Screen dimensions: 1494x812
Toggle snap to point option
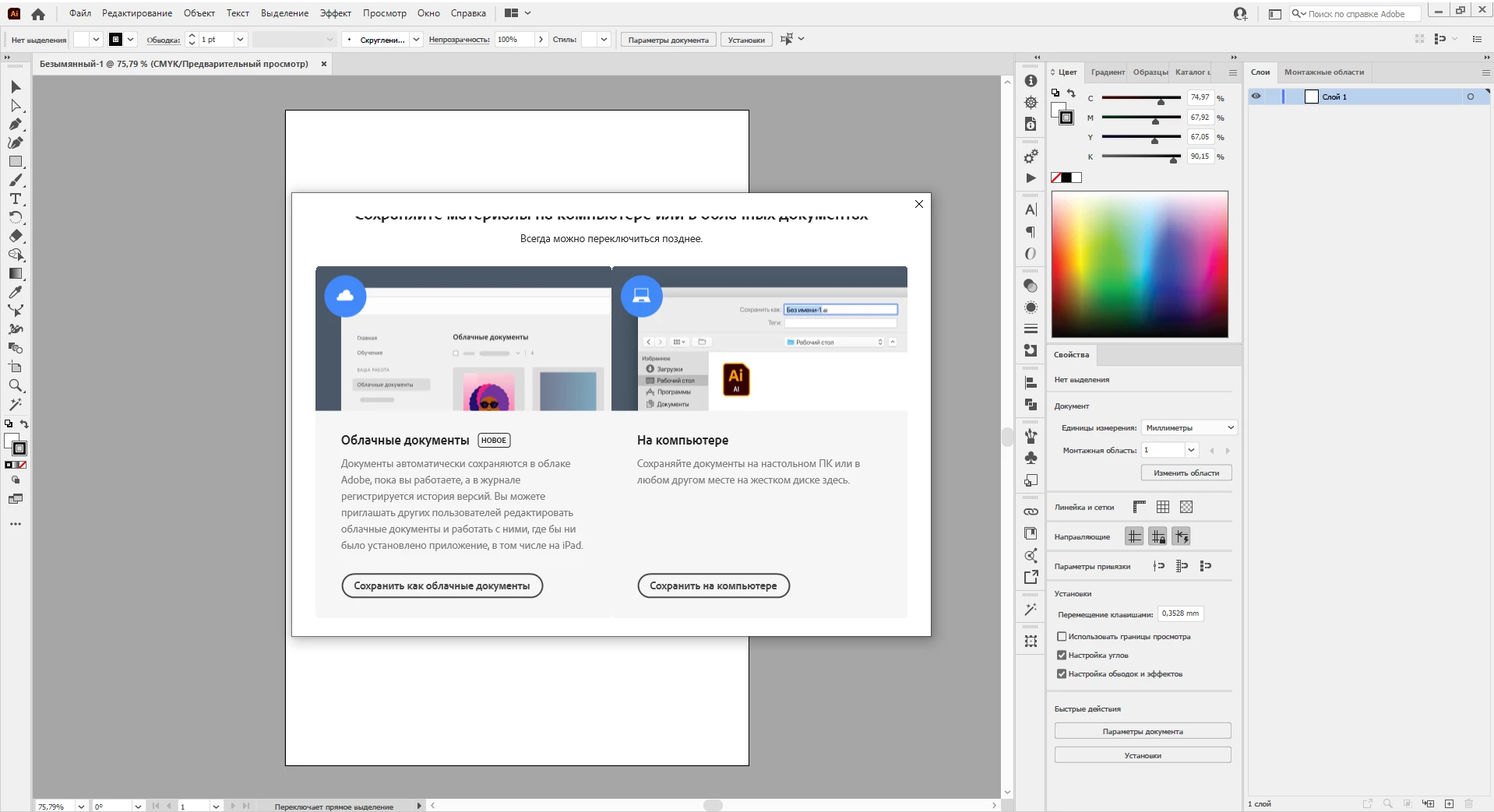[1159, 566]
